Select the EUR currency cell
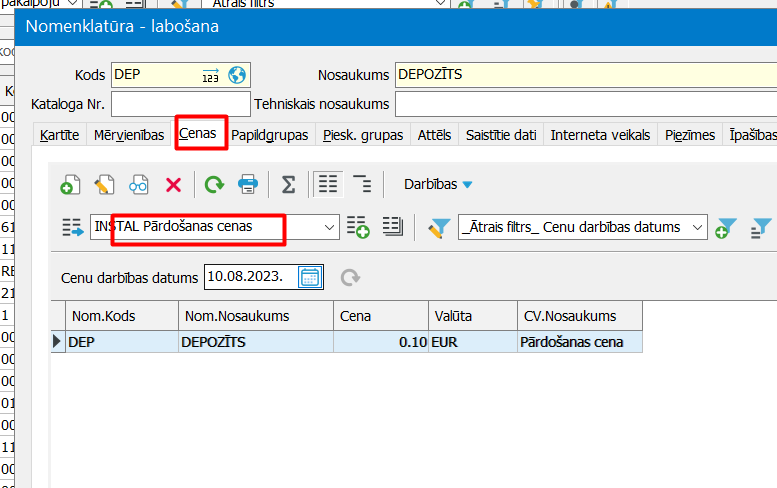This screenshot has width=777, height=488. point(473,342)
